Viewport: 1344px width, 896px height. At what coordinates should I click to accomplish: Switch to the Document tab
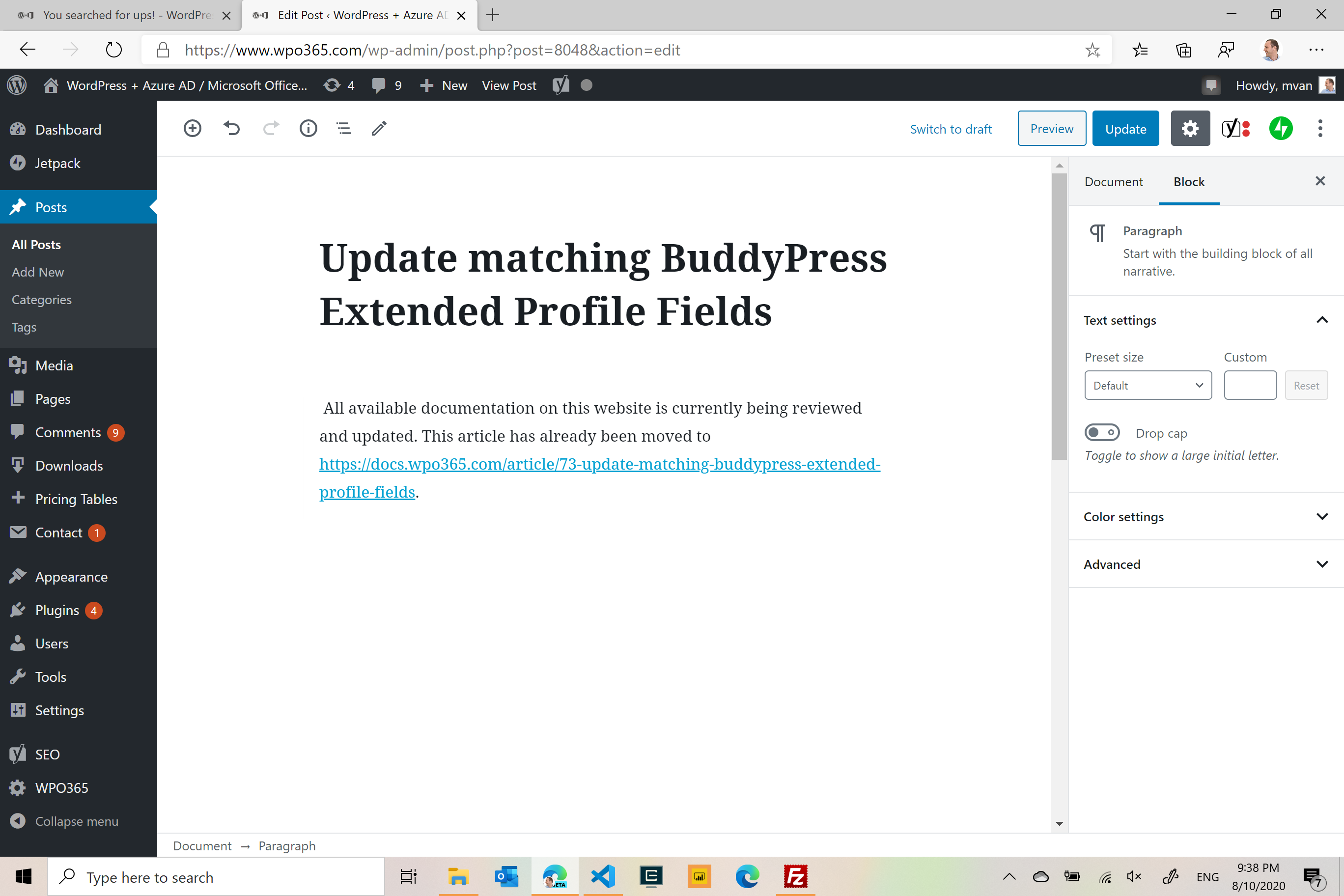(1114, 181)
